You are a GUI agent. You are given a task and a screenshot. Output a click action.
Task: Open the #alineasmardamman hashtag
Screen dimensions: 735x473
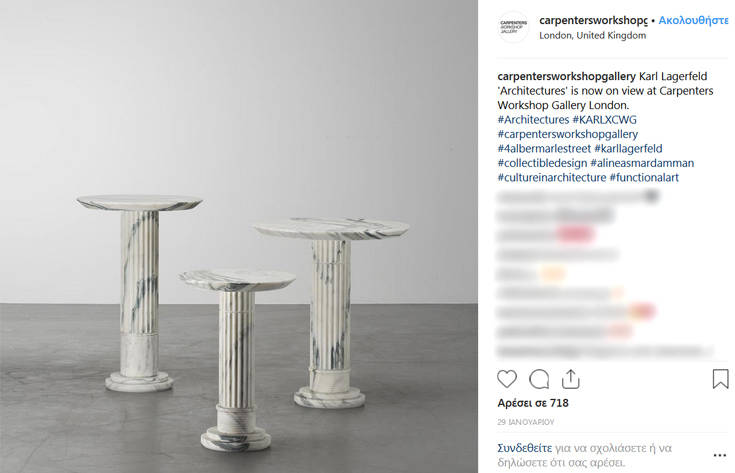click(x=642, y=163)
